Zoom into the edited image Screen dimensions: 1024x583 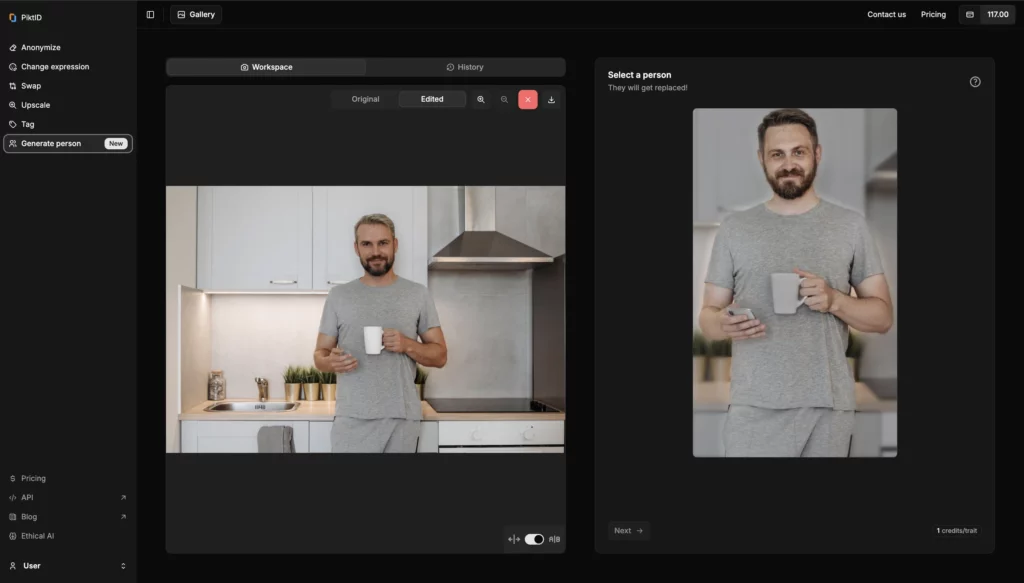click(481, 99)
